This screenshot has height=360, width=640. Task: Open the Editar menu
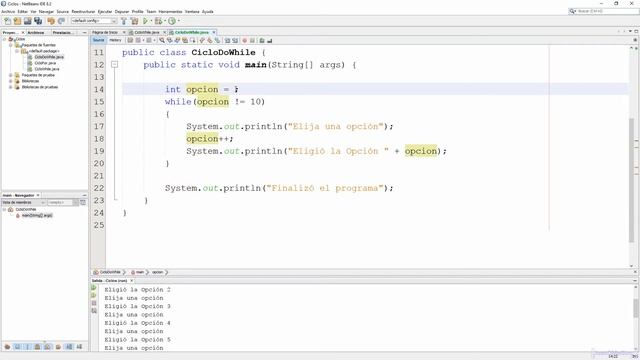[23, 11]
